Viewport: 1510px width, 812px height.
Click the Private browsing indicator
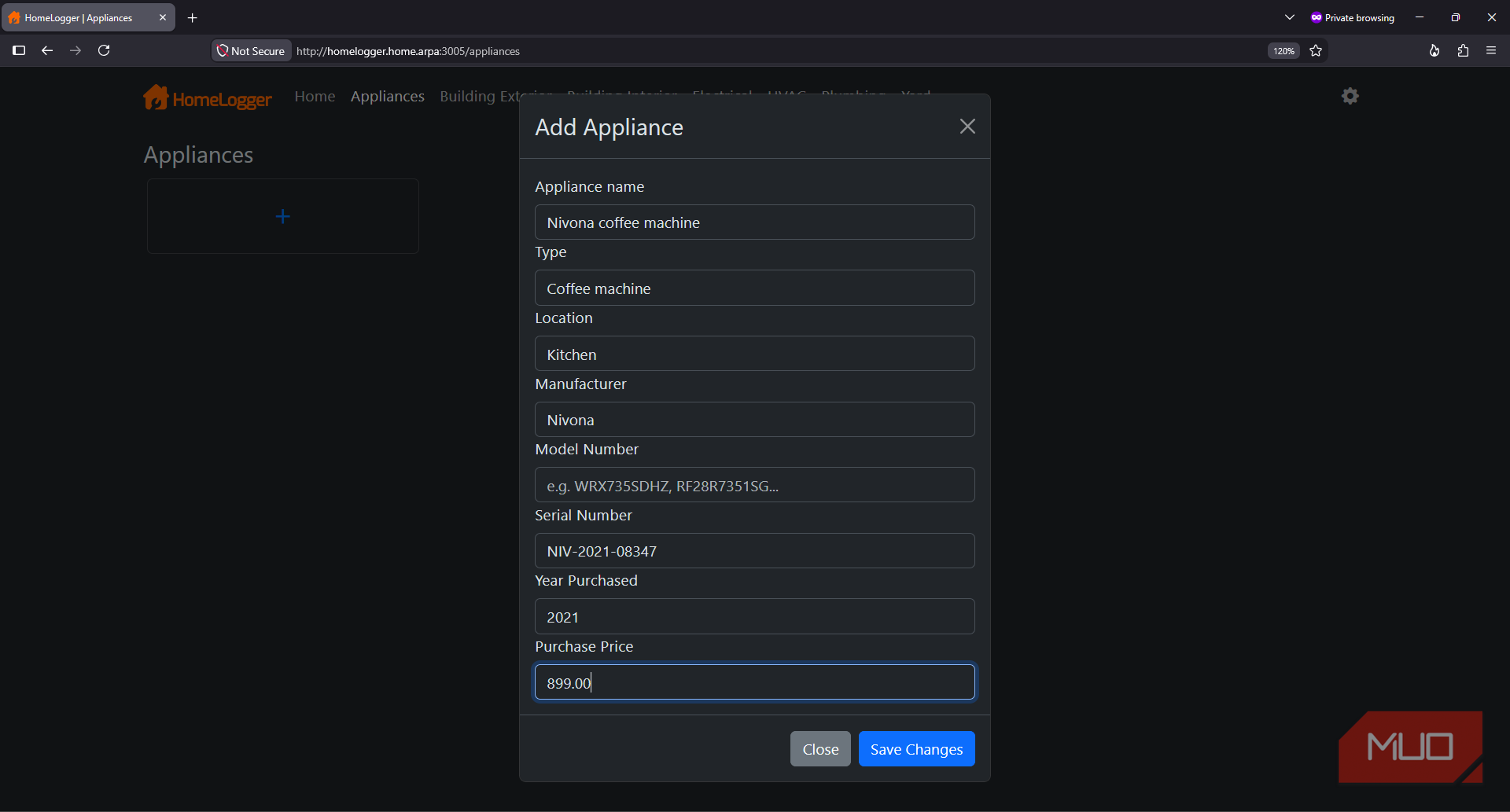pyautogui.click(x=1353, y=17)
